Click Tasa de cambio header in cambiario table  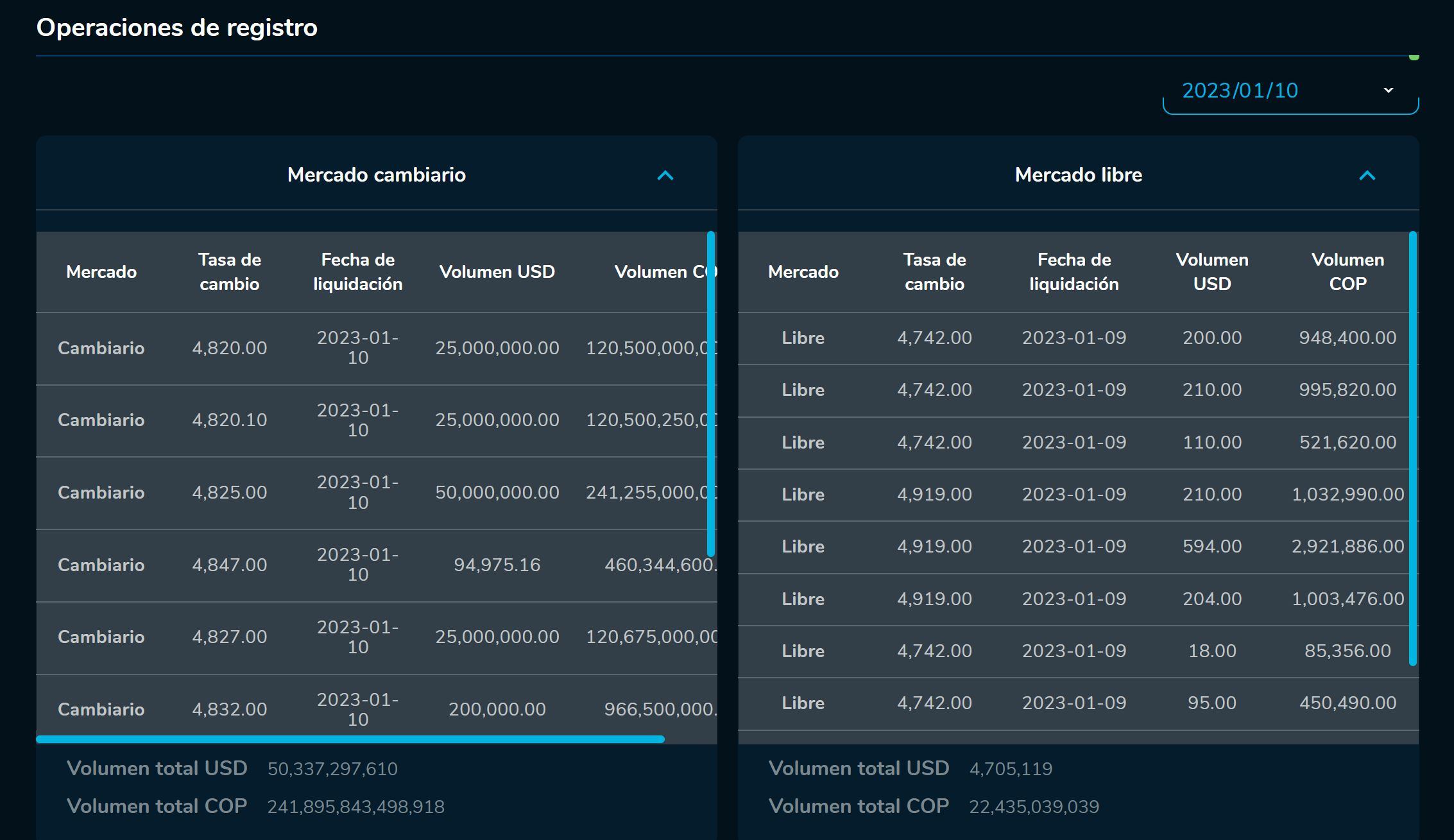(229, 271)
